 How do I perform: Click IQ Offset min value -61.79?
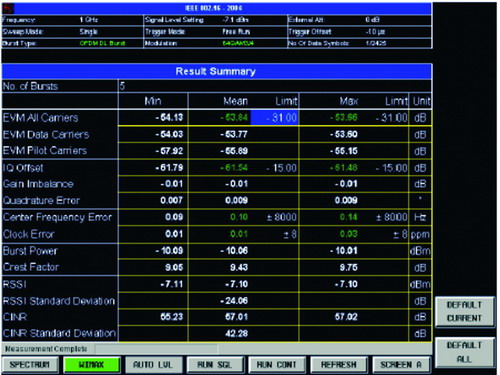[169, 167]
